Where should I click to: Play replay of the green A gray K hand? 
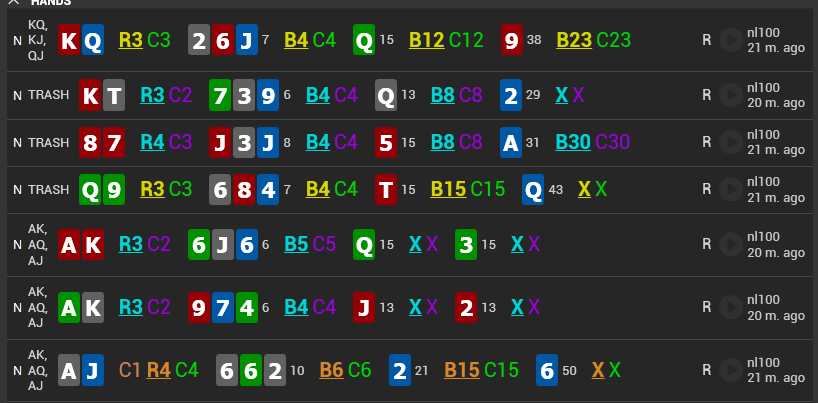click(x=731, y=307)
